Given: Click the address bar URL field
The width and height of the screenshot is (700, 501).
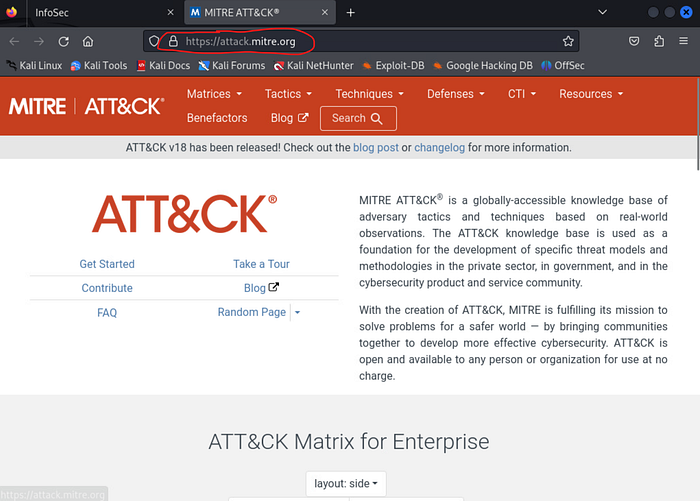Looking at the screenshot, I should pos(361,42).
